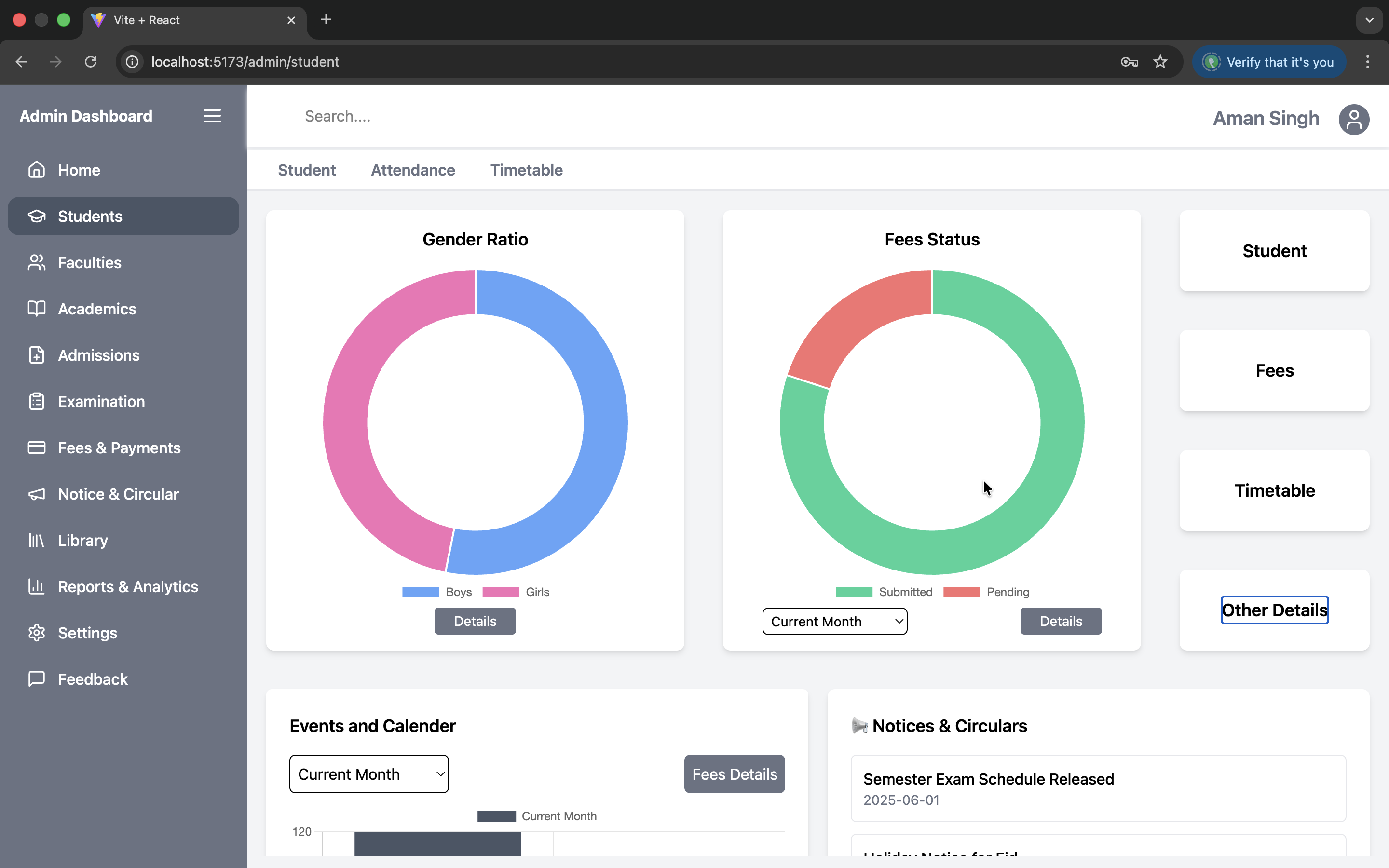Switch to the Attendance tab

[x=413, y=170]
